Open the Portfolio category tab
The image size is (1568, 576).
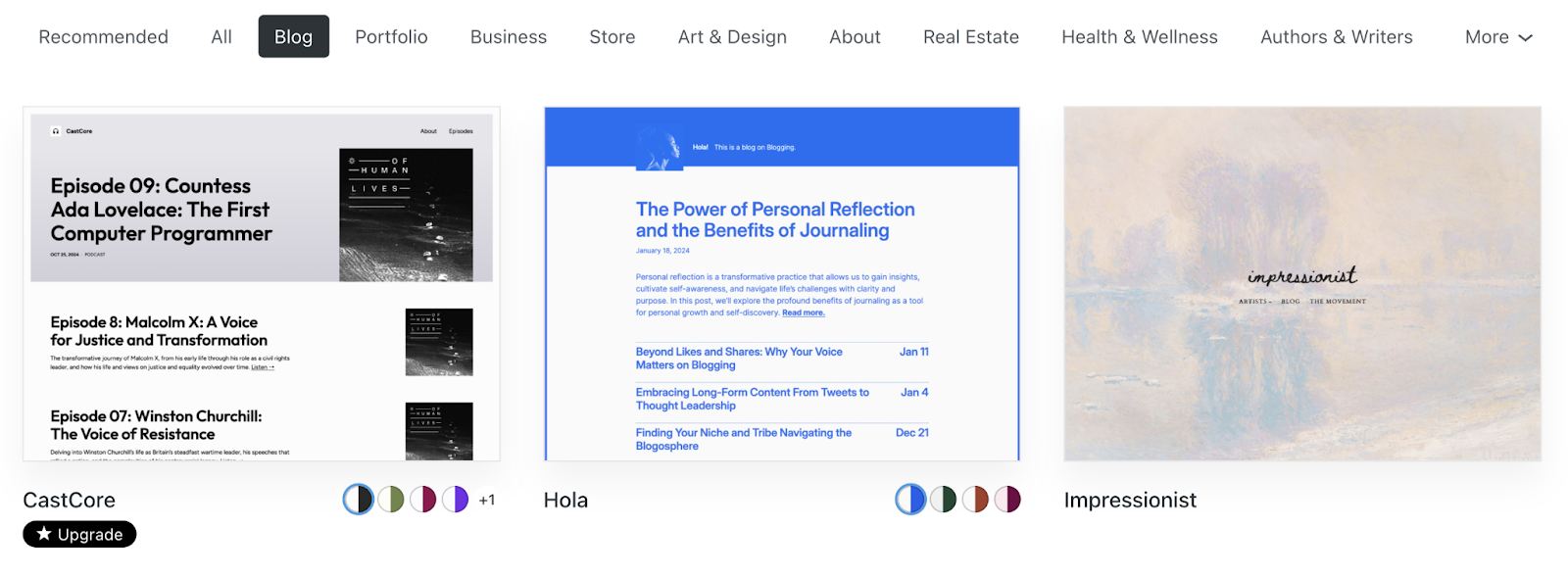tap(391, 37)
